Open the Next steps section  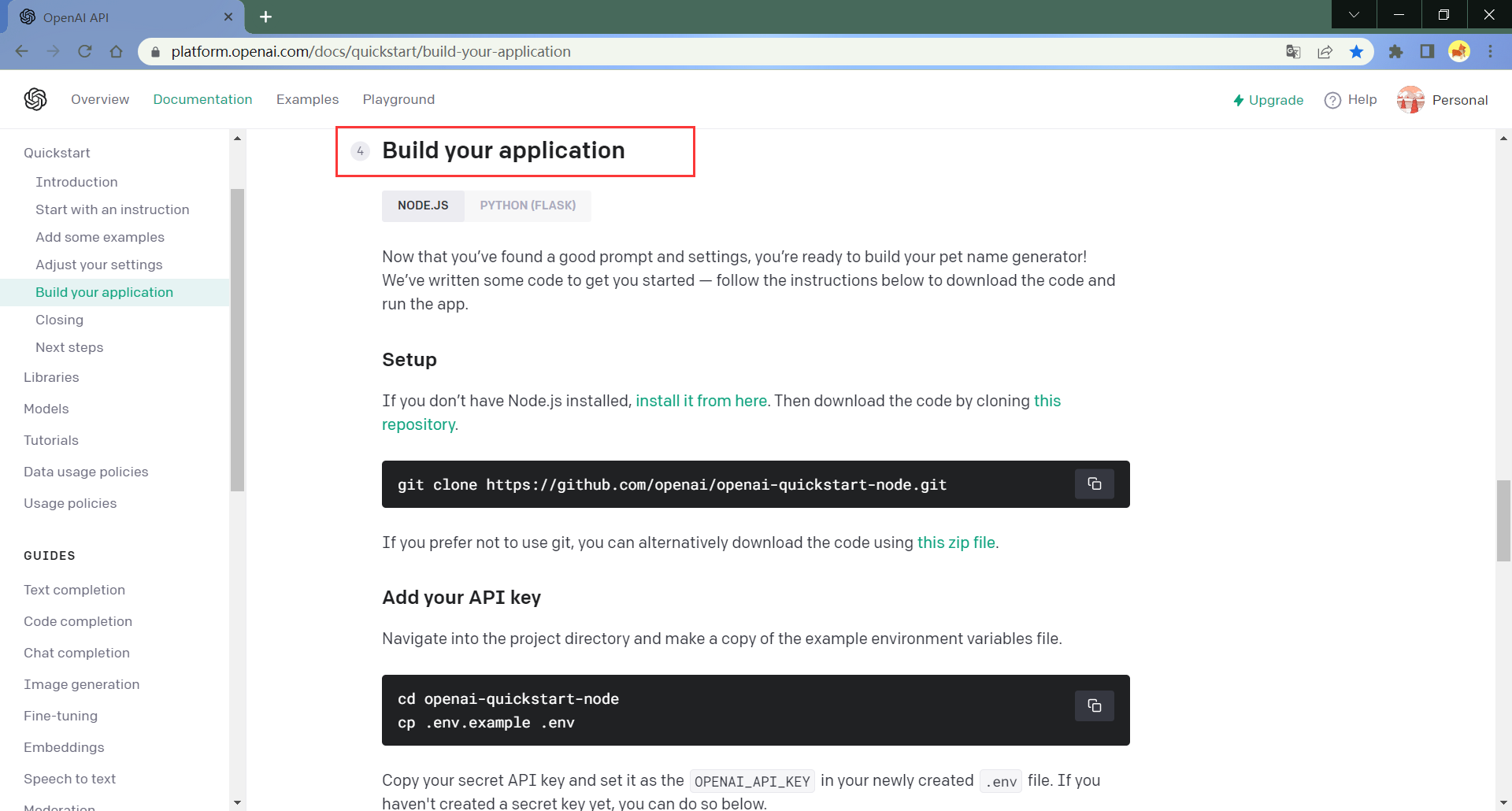tap(69, 347)
